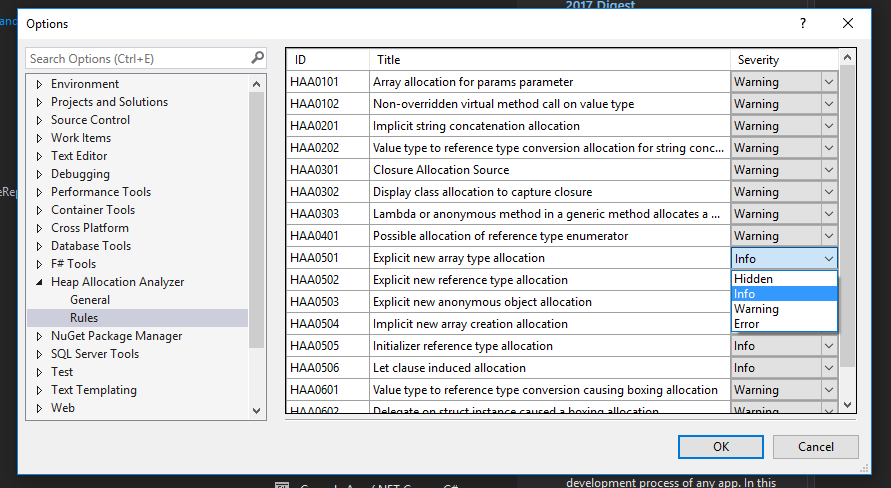
Task: Click the OK button
Action: [721, 447]
